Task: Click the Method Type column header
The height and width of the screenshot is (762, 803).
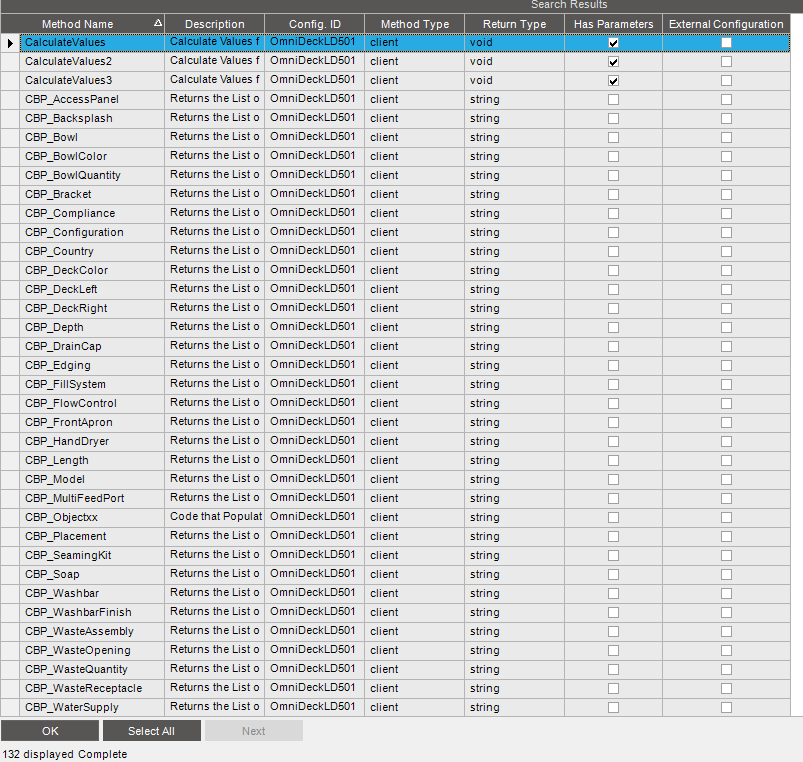Action: [414, 24]
